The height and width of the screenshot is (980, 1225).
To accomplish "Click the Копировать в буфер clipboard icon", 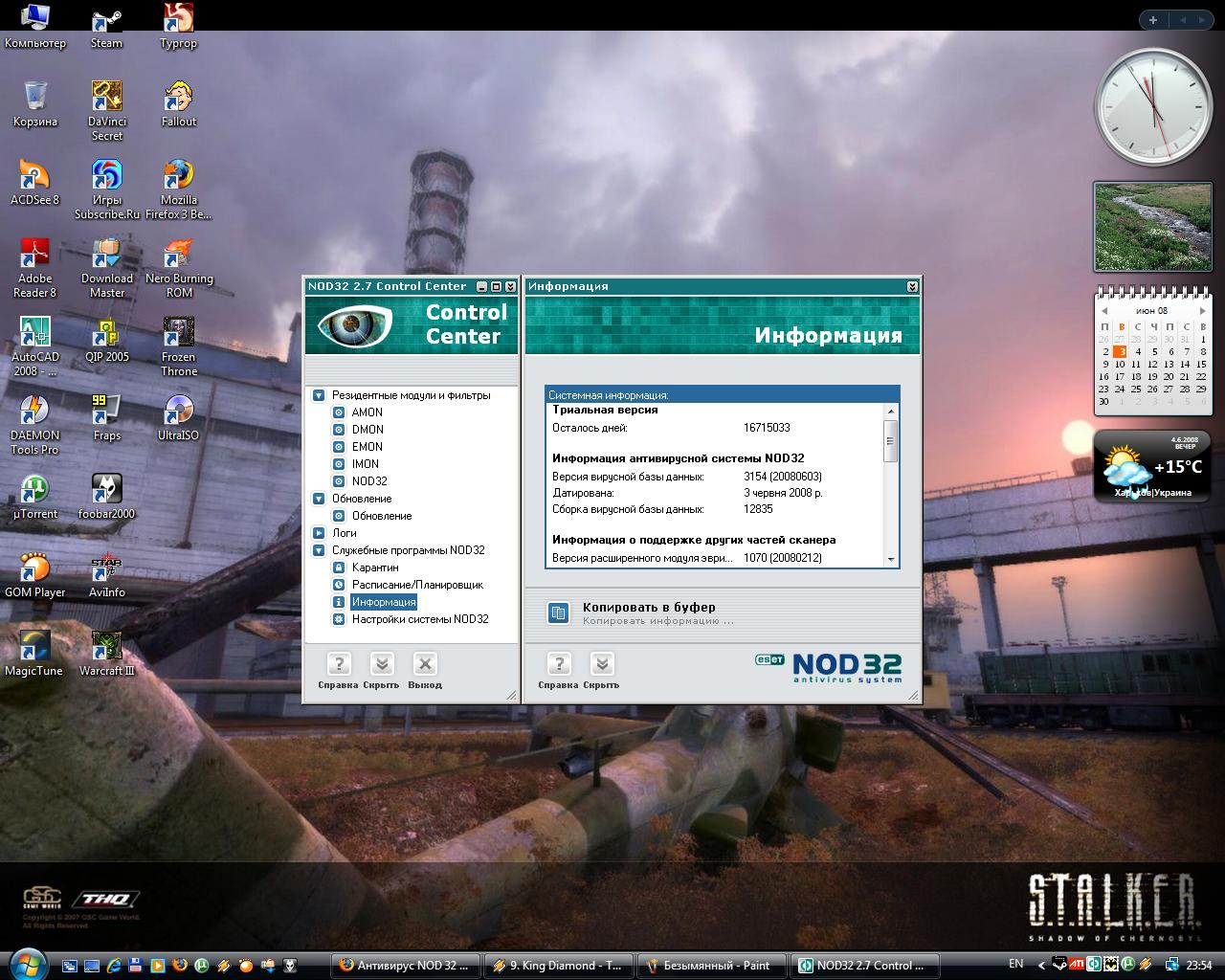I will pyautogui.click(x=559, y=612).
